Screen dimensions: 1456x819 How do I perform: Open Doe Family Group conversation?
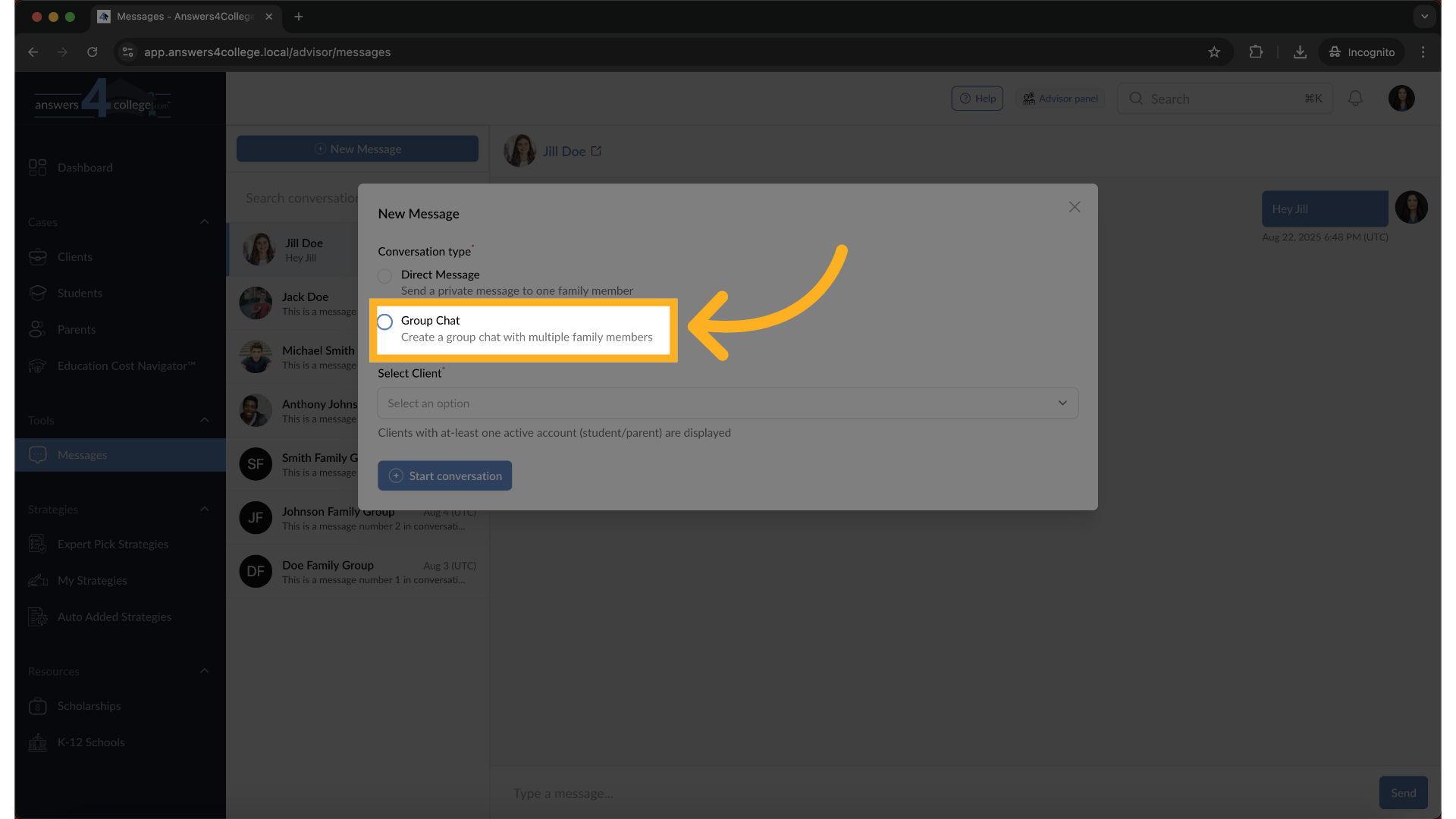(357, 572)
